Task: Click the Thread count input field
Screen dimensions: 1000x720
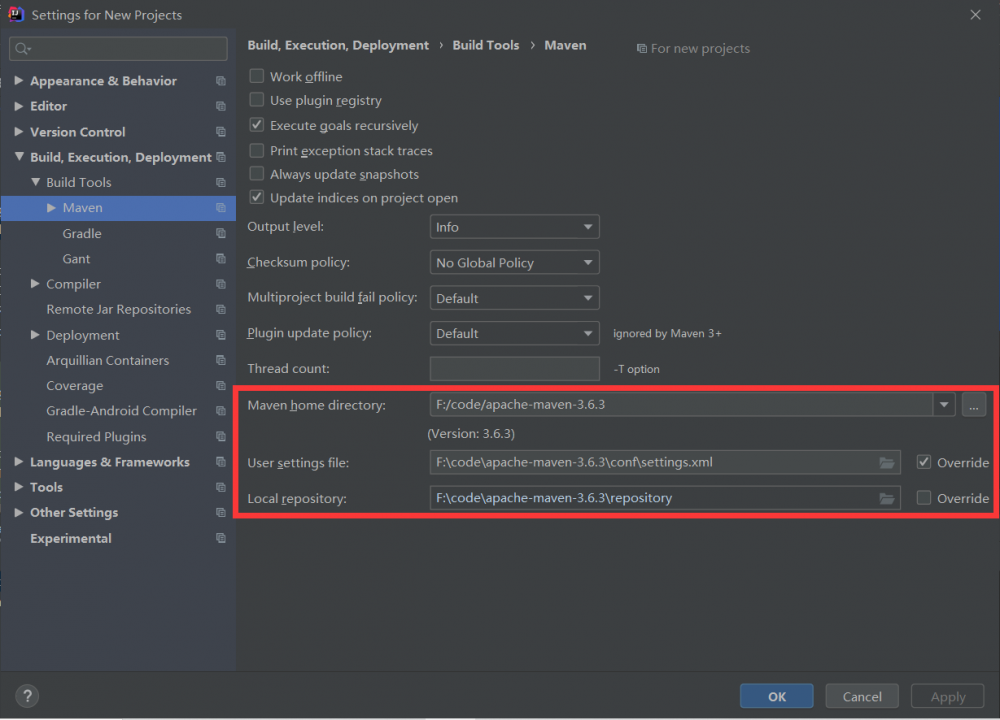Action: [514, 369]
